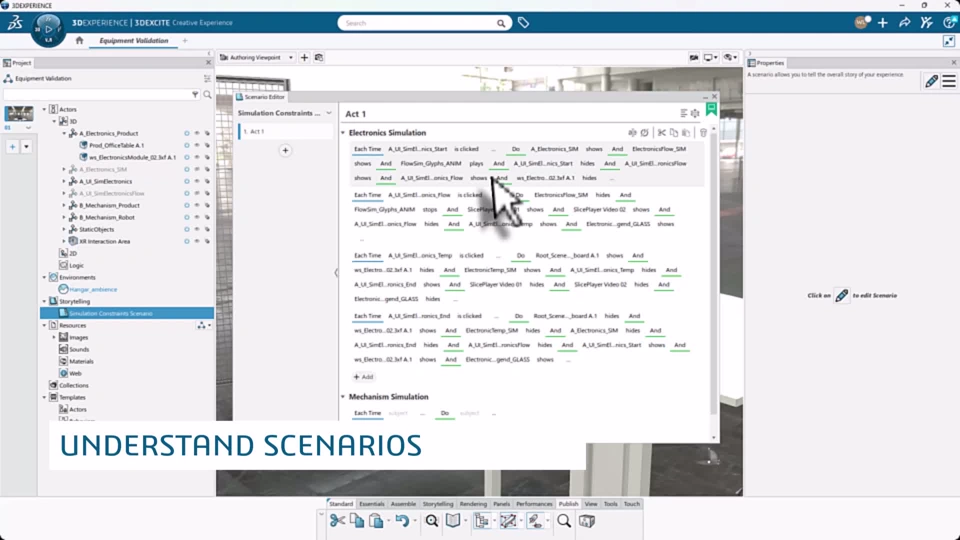Screen dimensions: 960x540
Task: Click the green bookmark icon in the Scenario Editor
Action: (x=711, y=109)
